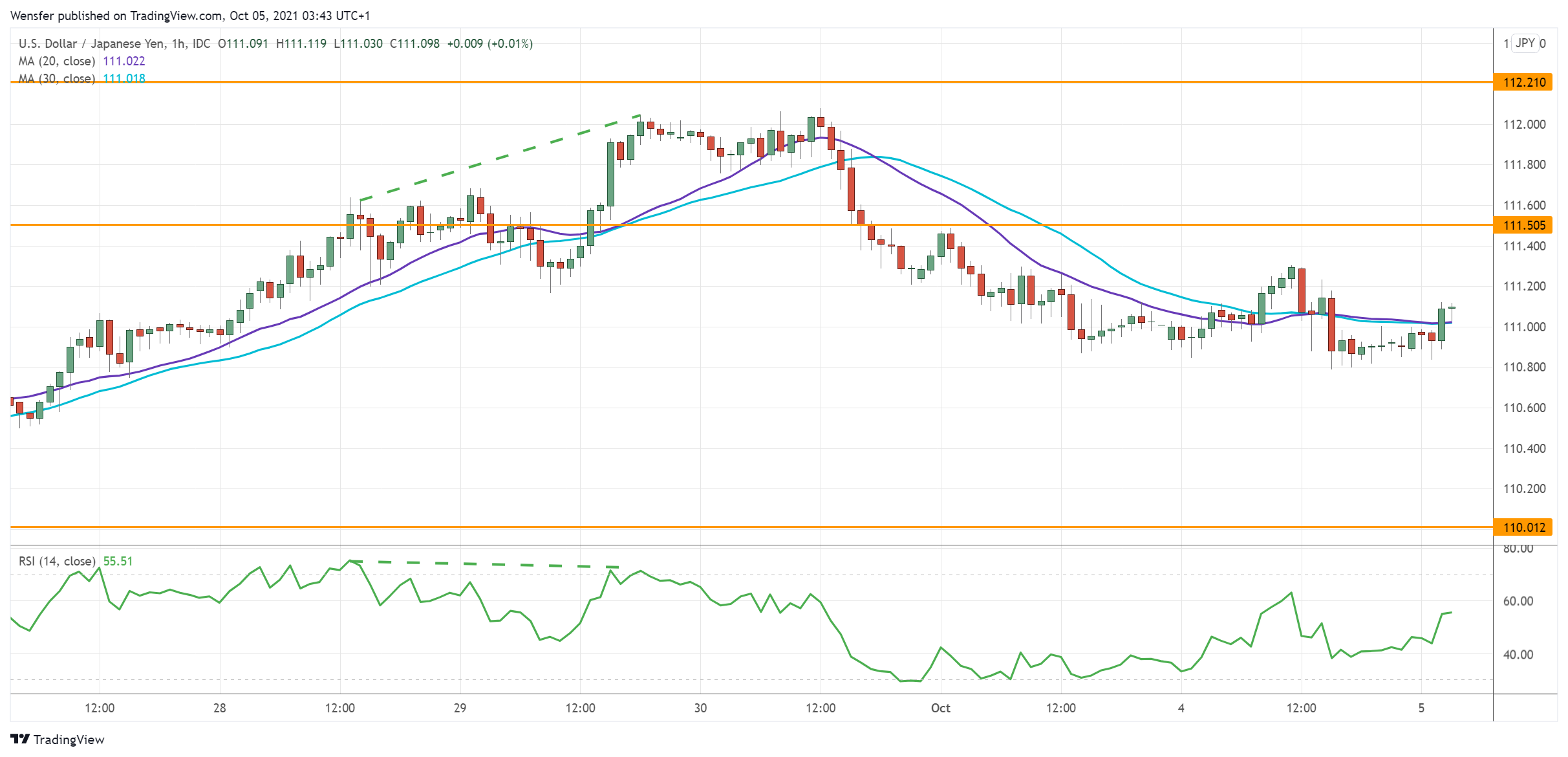Click the TradingView logo icon
1568x757 pixels.
[x=19, y=739]
